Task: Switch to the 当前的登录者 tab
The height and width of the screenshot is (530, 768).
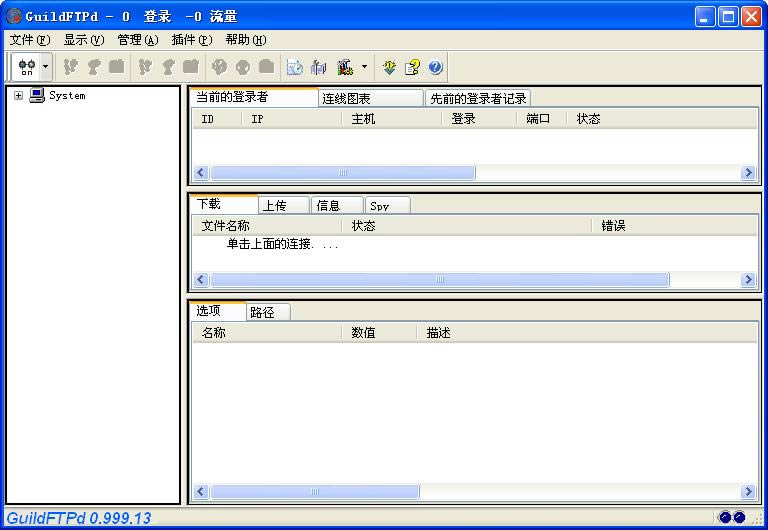Action: [254, 97]
